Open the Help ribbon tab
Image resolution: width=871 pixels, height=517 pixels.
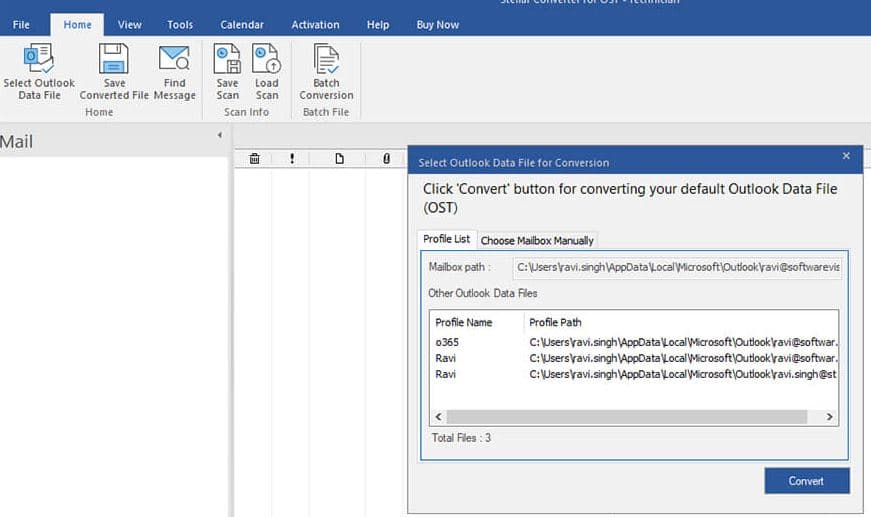pos(378,25)
